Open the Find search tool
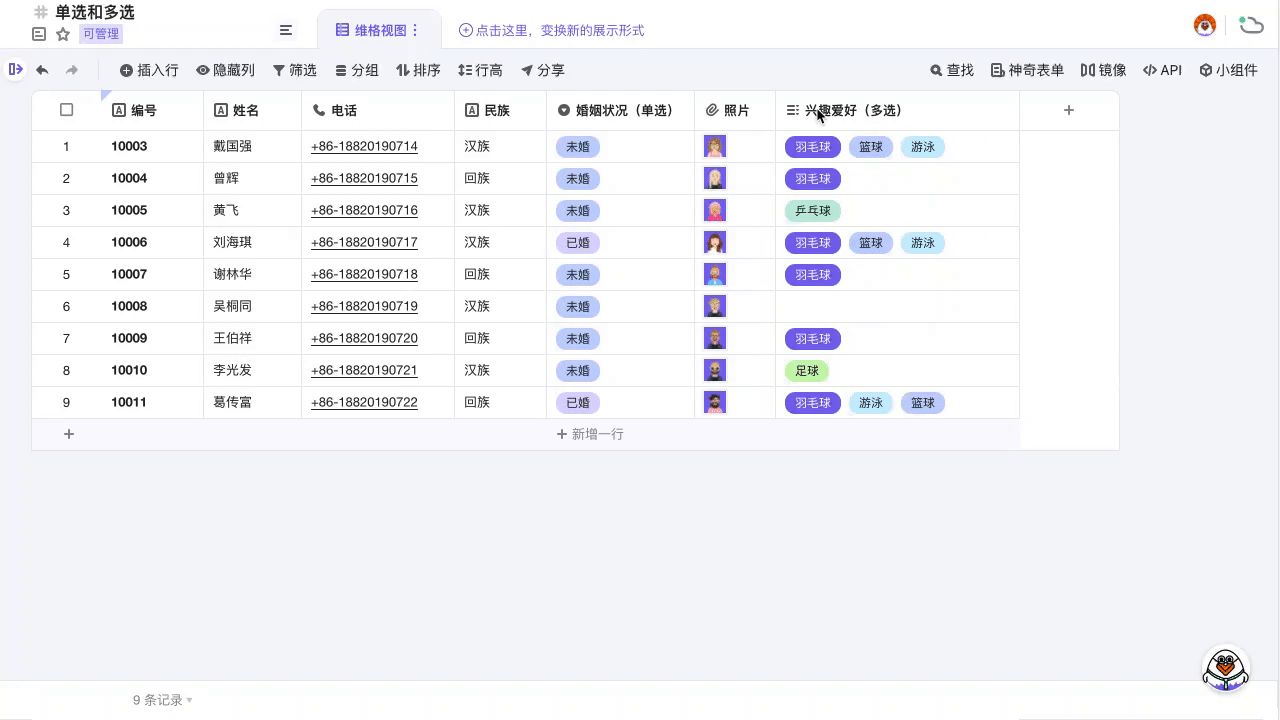 [x=951, y=70]
